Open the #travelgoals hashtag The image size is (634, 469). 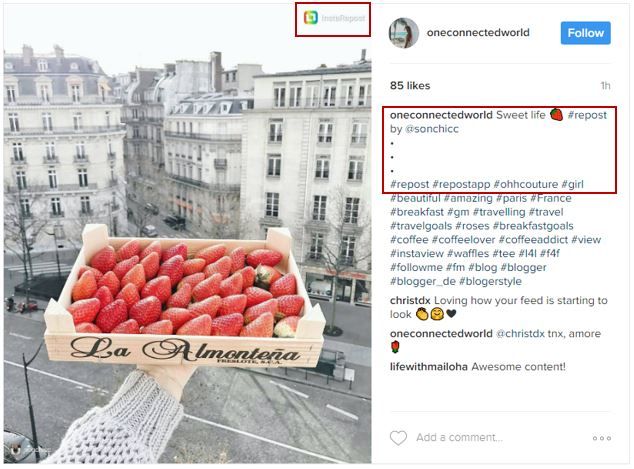421,226
